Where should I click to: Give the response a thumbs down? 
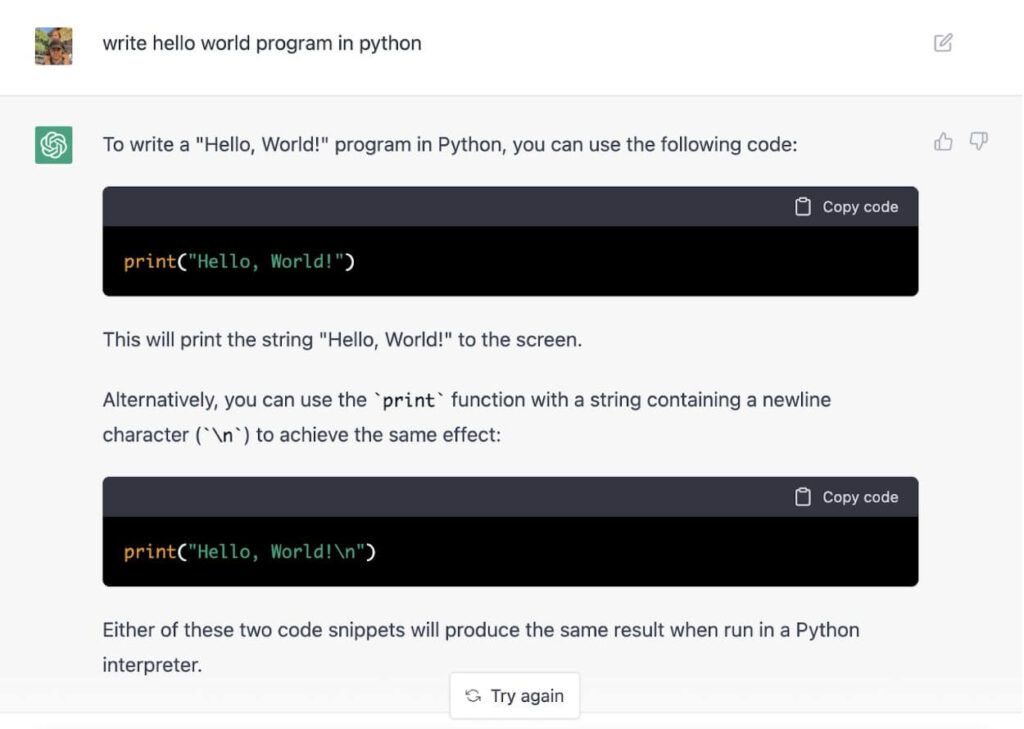click(979, 142)
